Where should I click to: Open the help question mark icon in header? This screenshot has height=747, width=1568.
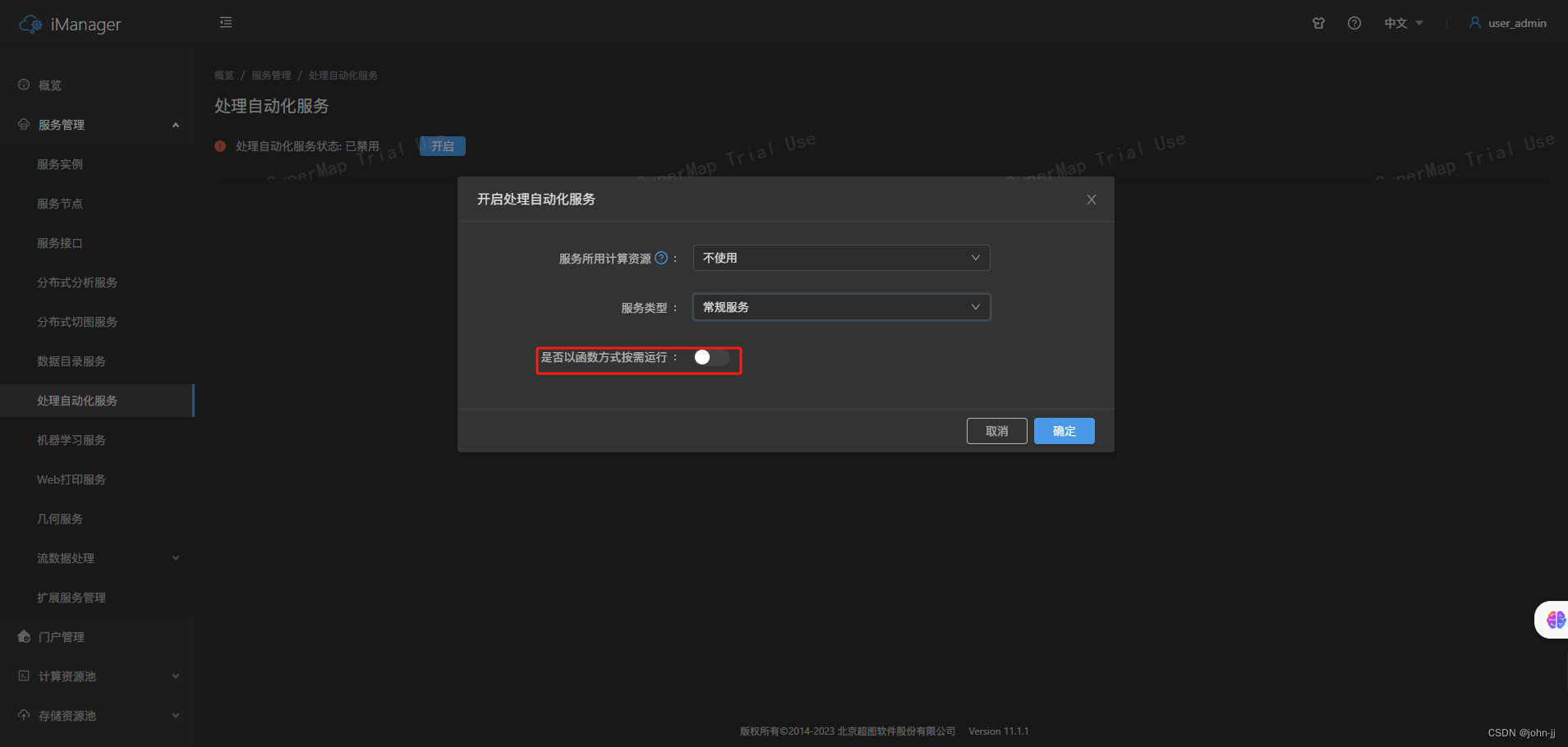[x=1354, y=23]
